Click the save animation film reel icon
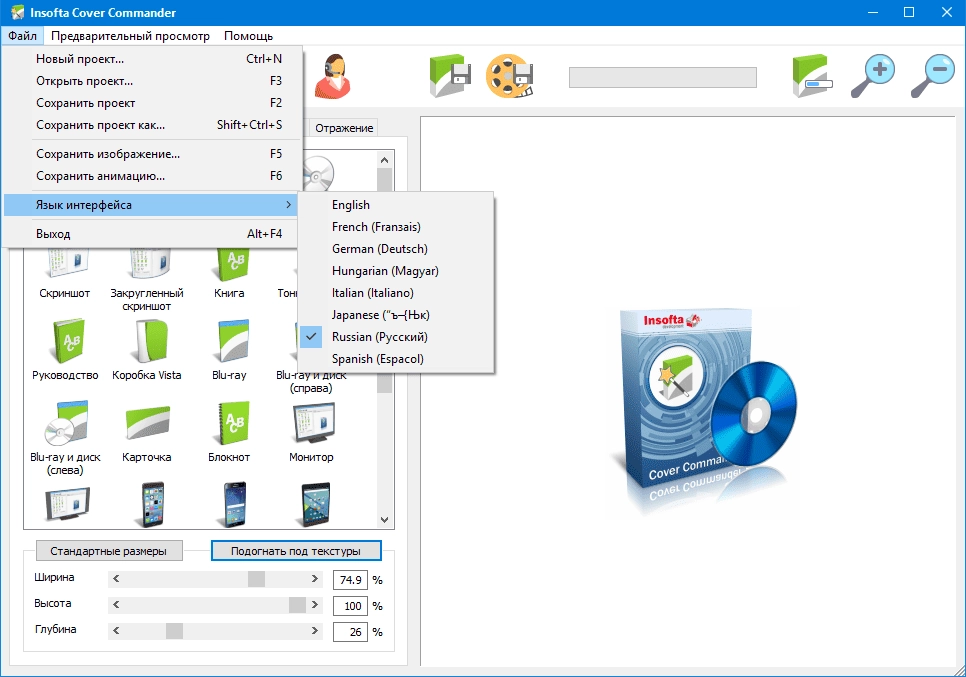 coord(509,76)
